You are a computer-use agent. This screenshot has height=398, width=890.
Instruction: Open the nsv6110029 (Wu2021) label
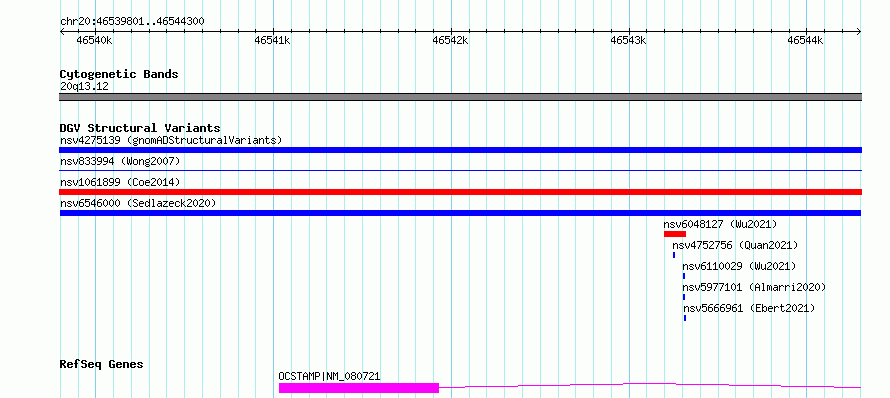[x=740, y=266]
